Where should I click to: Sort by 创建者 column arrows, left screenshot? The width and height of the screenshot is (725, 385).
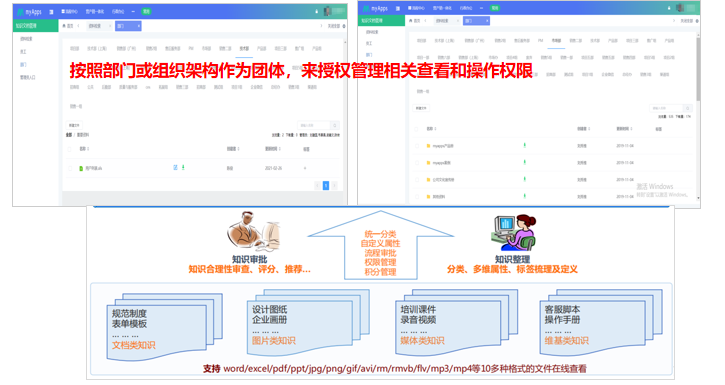click(x=238, y=149)
